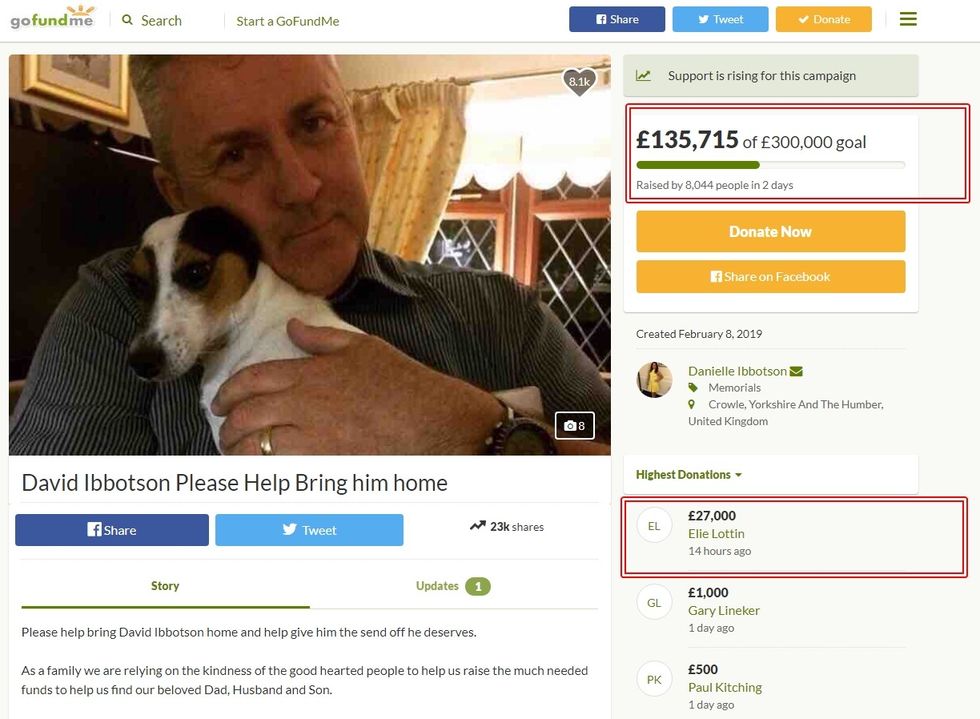The image size is (980, 719).
Task: Click the PK donor avatar circle
Action: (654, 680)
